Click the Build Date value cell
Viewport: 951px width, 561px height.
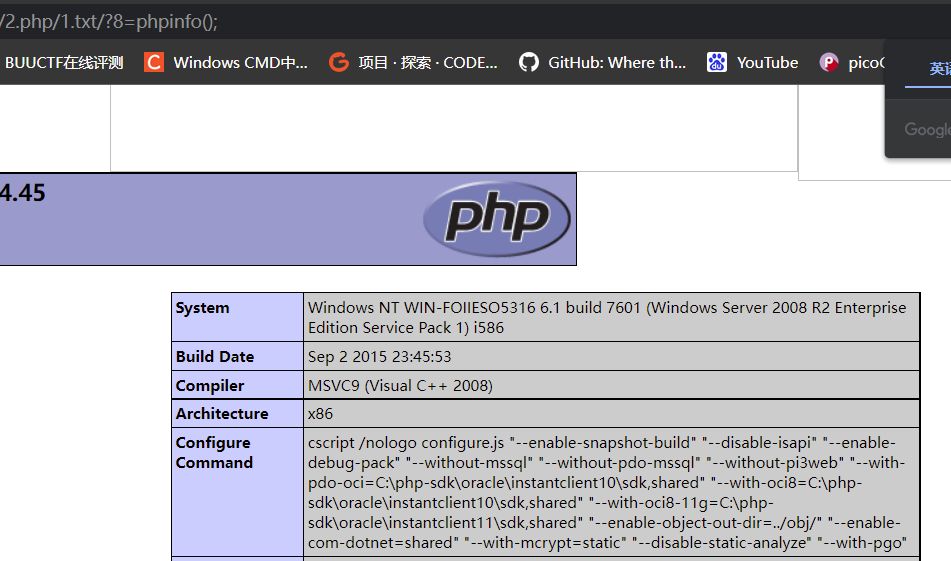pos(380,357)
